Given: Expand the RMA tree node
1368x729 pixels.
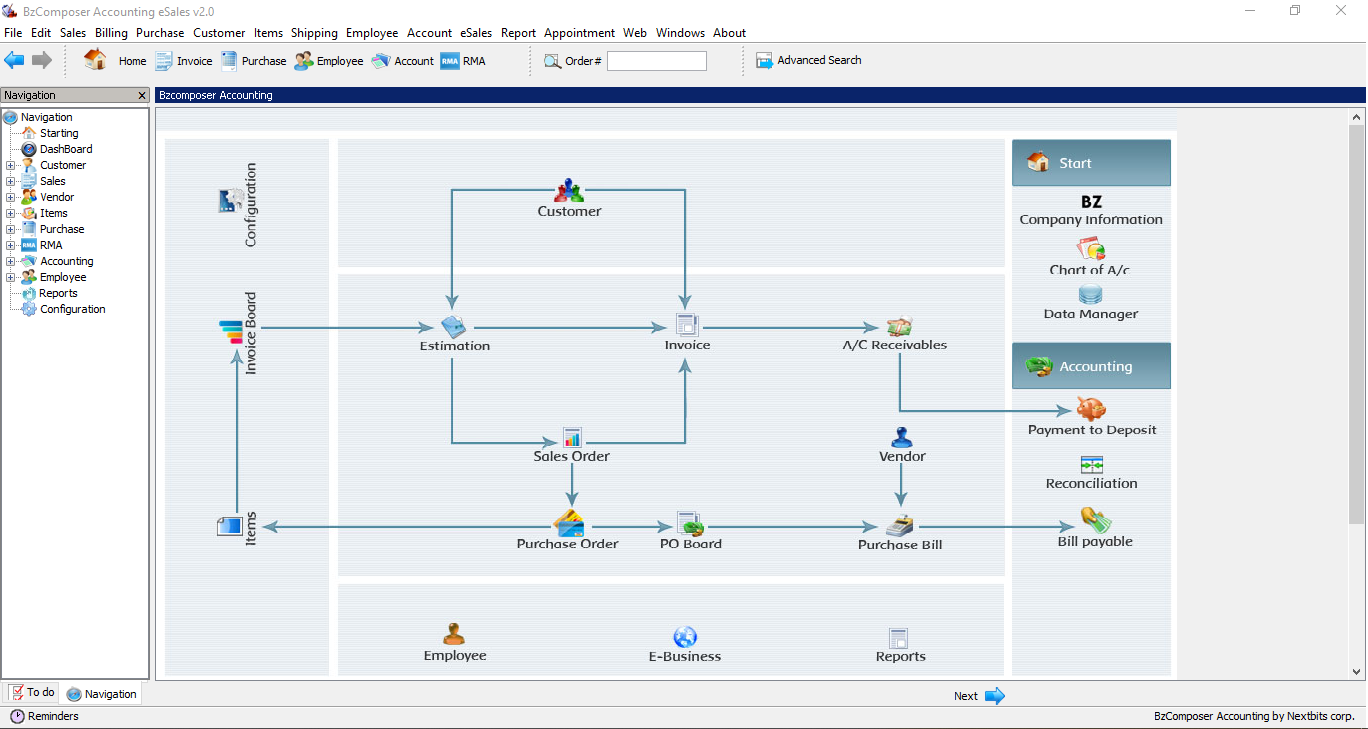Looking at the screenshot, I should point(10,245).
